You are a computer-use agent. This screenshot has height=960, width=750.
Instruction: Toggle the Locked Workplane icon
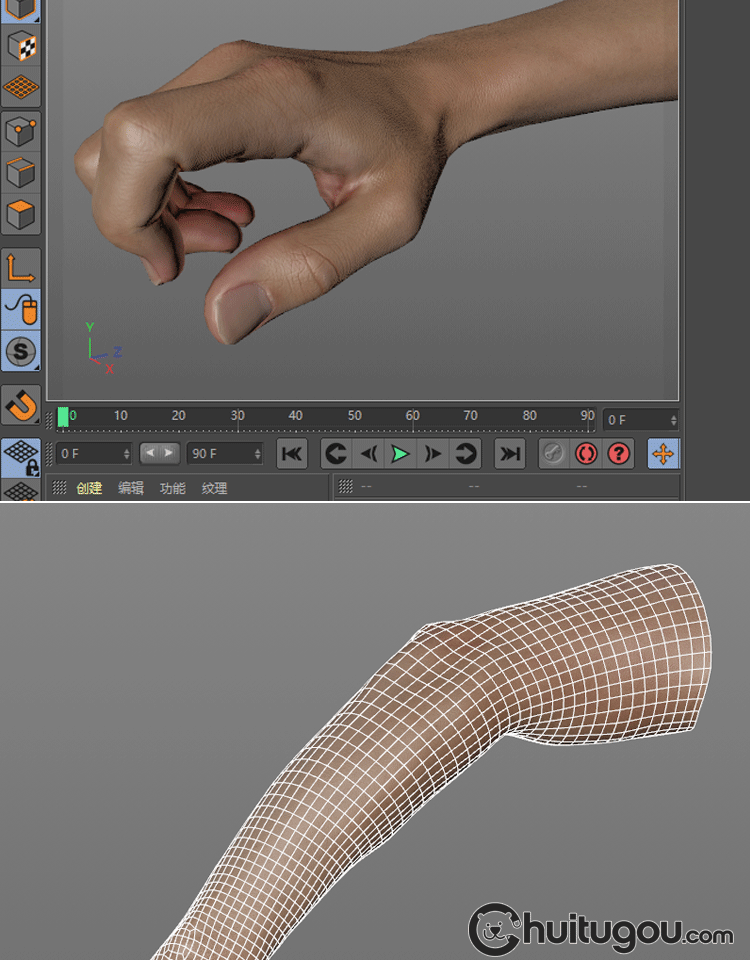pyautogui.click(x=20, y=456)
